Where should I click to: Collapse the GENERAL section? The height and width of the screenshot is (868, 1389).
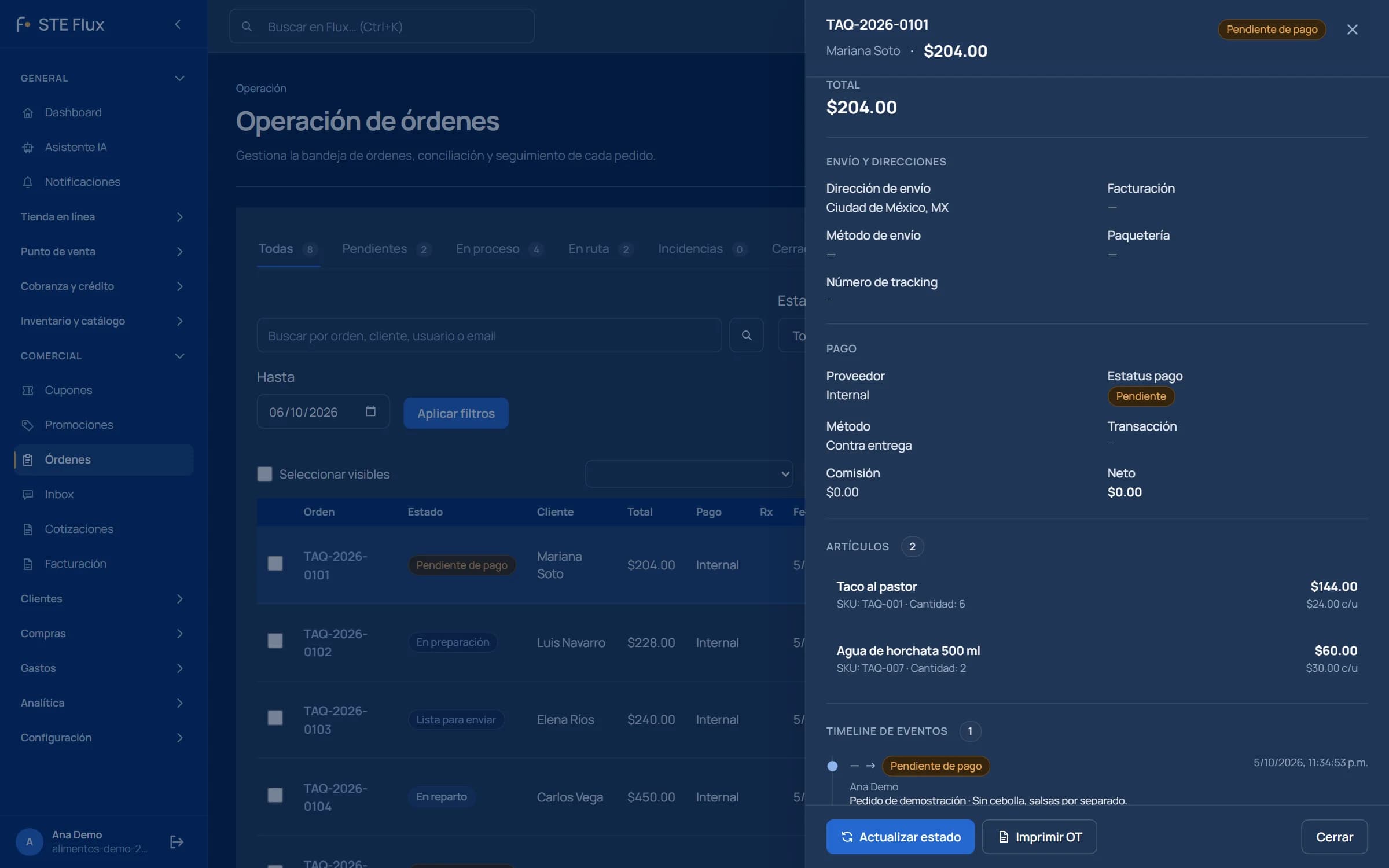pos(104,78)
